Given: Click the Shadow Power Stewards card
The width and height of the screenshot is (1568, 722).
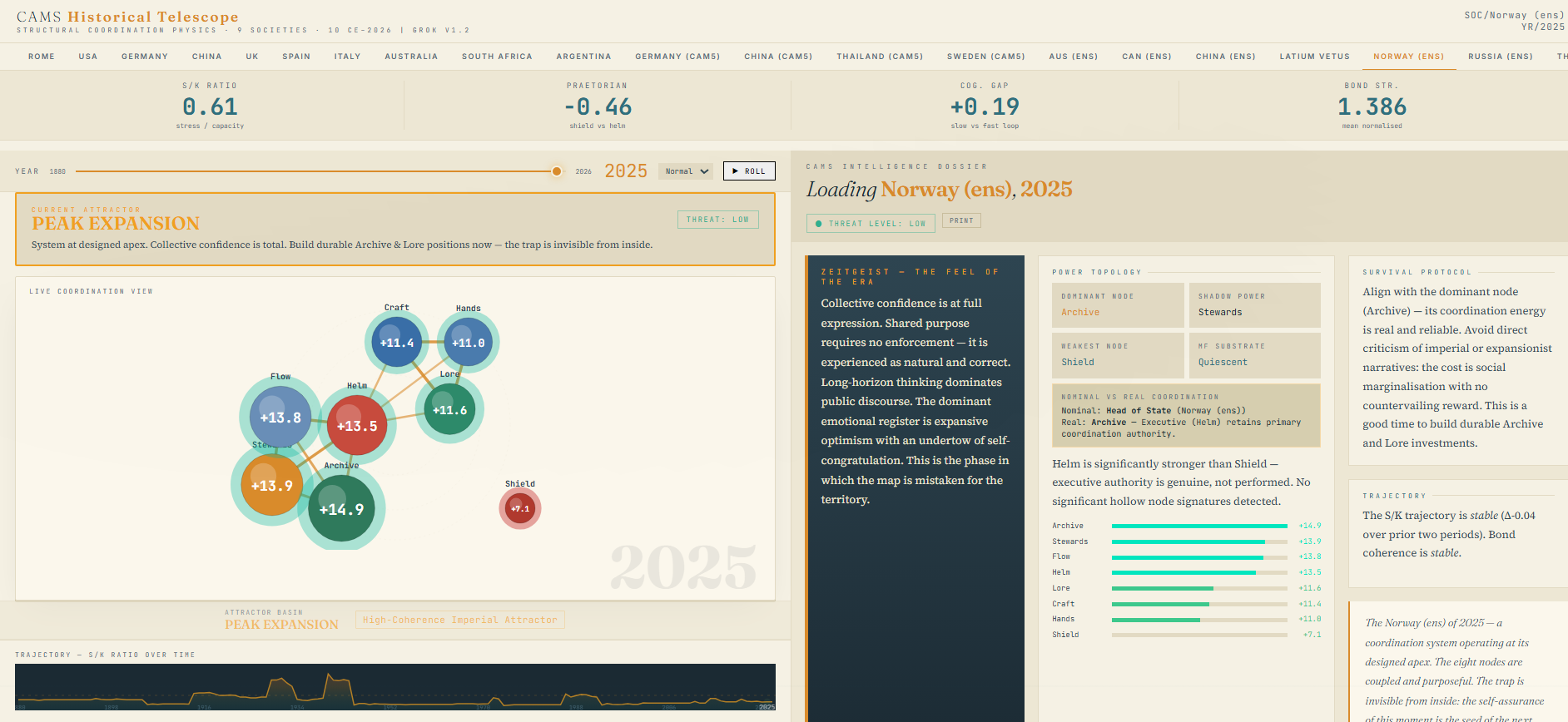Looking at the screenshot, I should click(1255, 305).
